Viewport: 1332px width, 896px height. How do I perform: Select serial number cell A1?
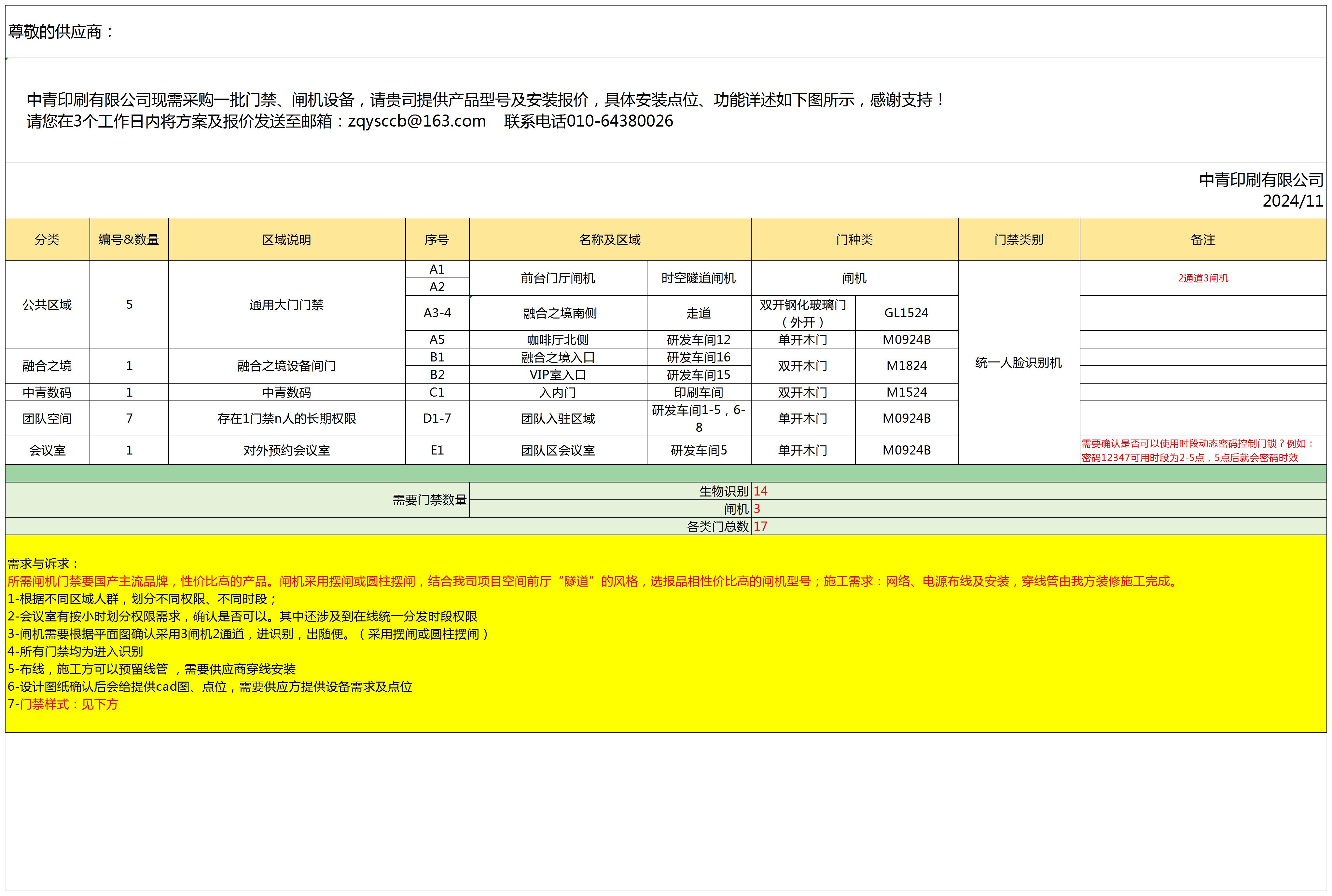pyautogui.click(x=437, y=269)
